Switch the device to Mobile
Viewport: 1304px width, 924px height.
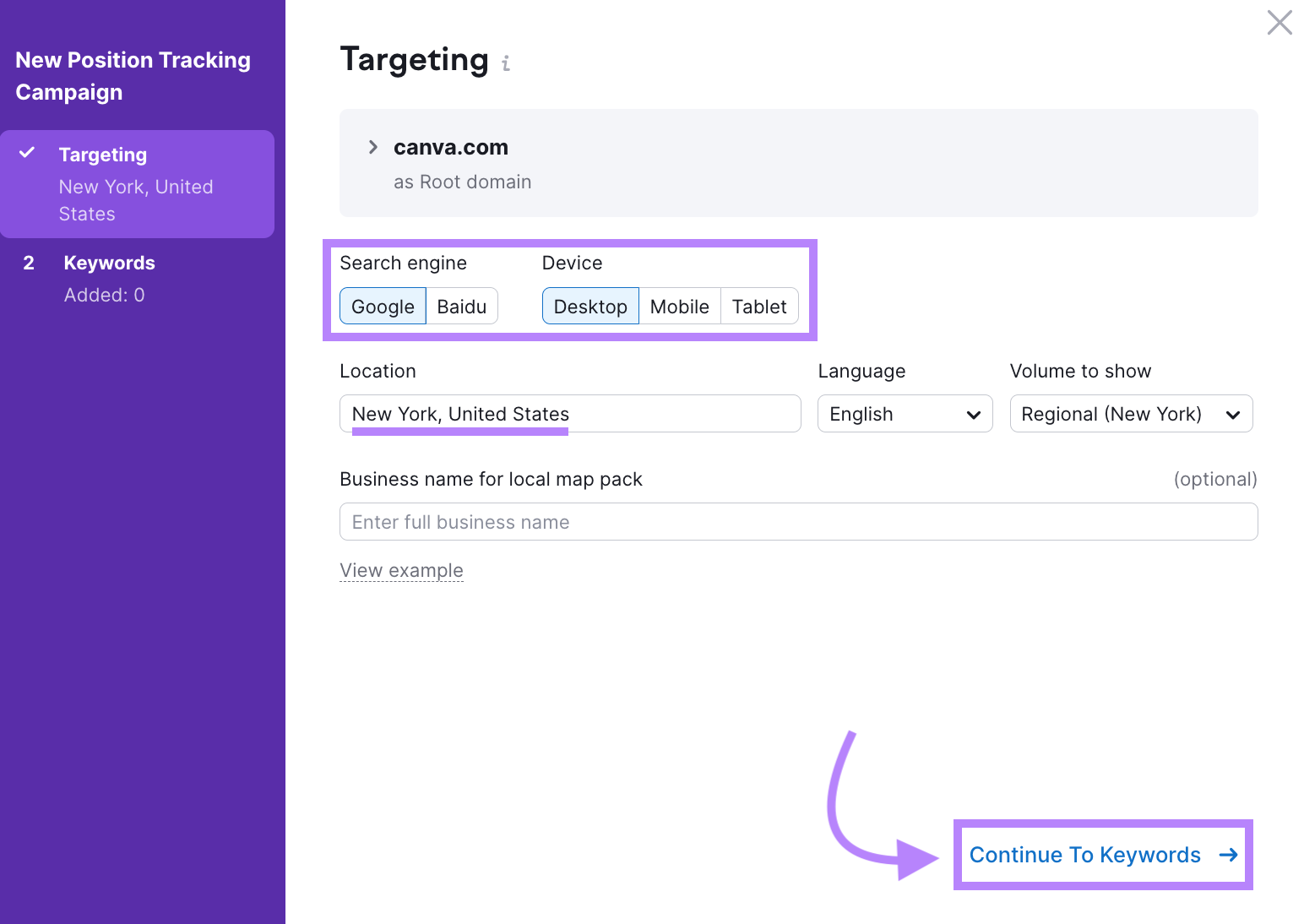680,306
